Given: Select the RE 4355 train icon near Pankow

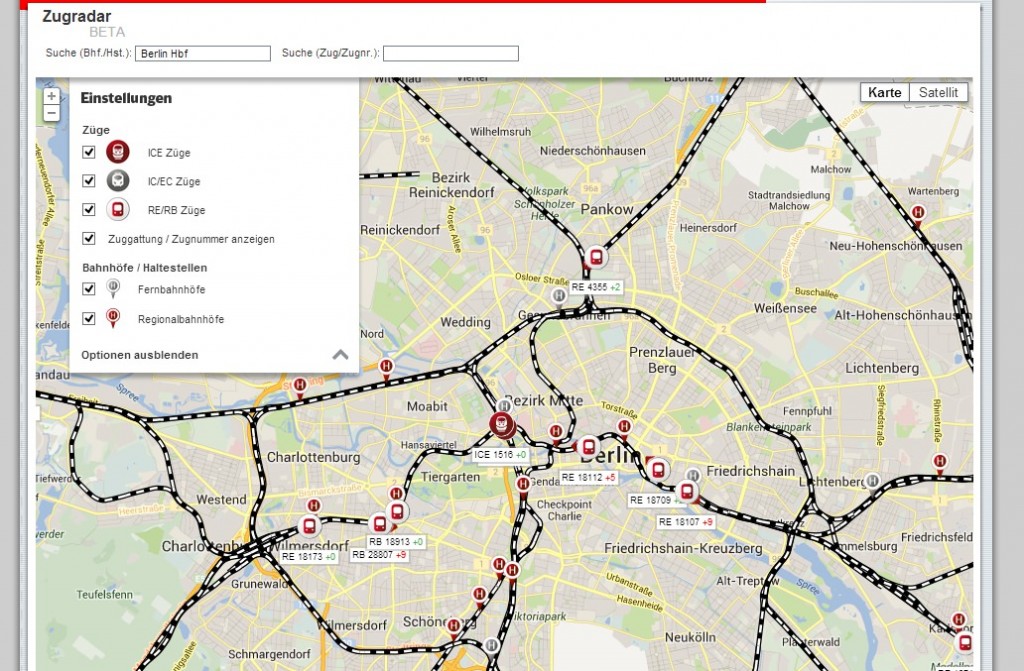Looking at the screenshot, I should [596, 257].
